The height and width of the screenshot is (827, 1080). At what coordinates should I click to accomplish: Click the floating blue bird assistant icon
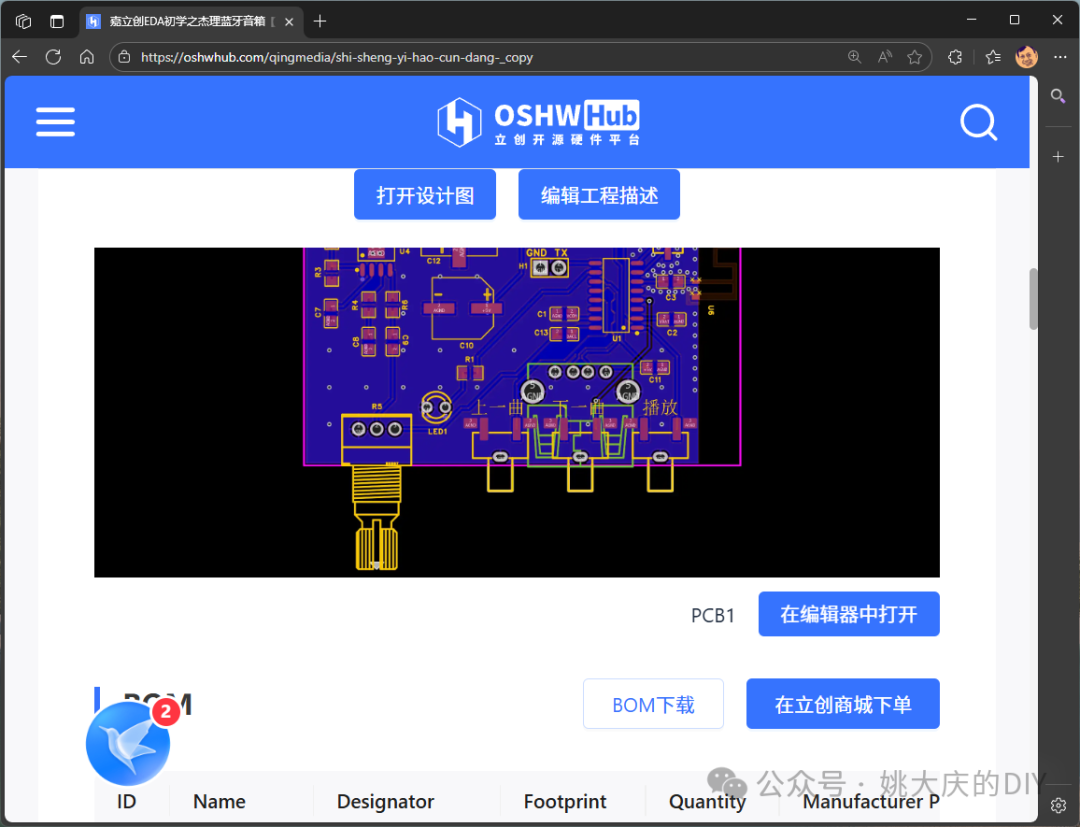click(128, 744)
